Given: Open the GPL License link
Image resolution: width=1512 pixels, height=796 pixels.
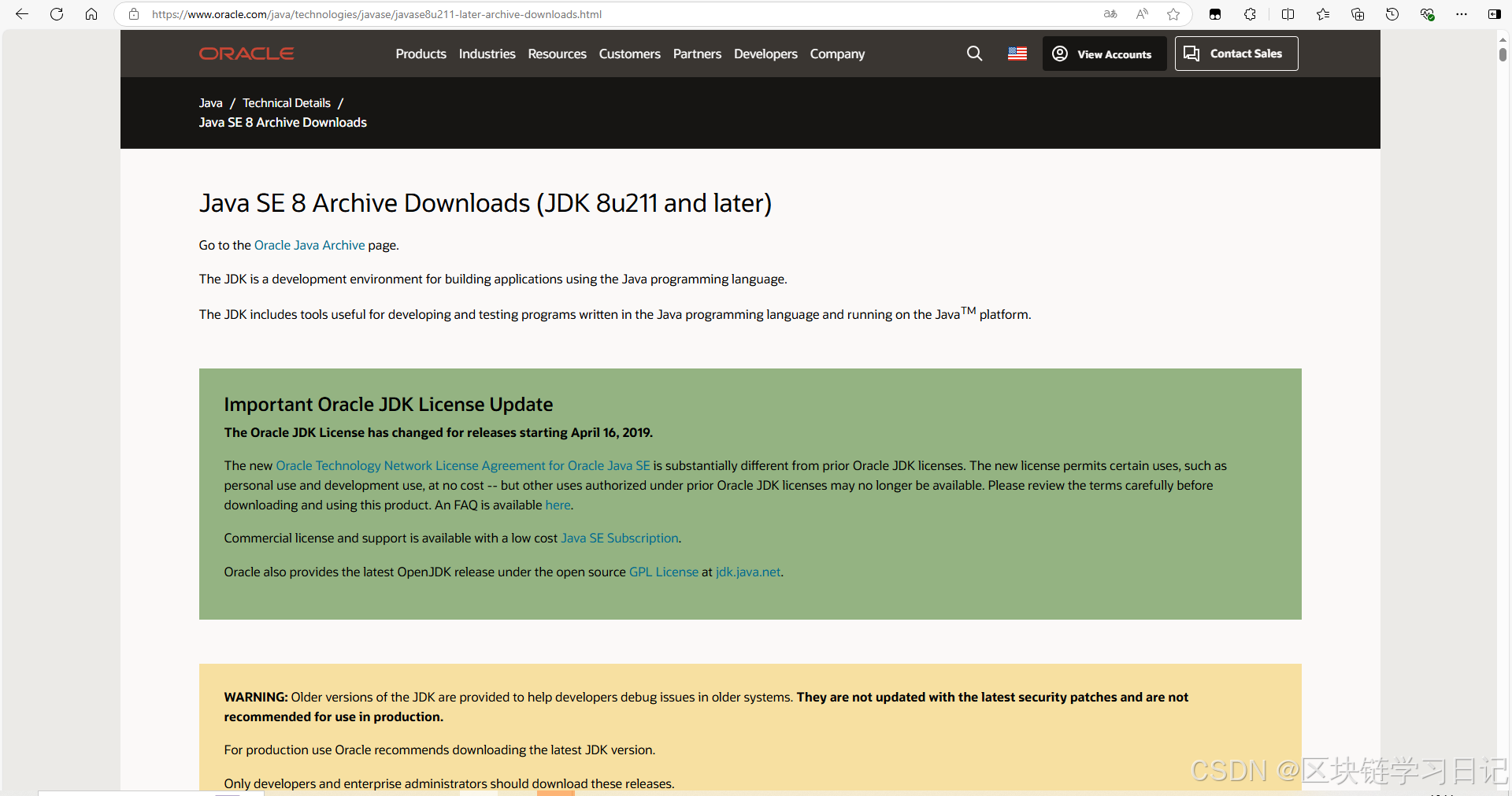Looking at the screenshot, I should point(664,572).
